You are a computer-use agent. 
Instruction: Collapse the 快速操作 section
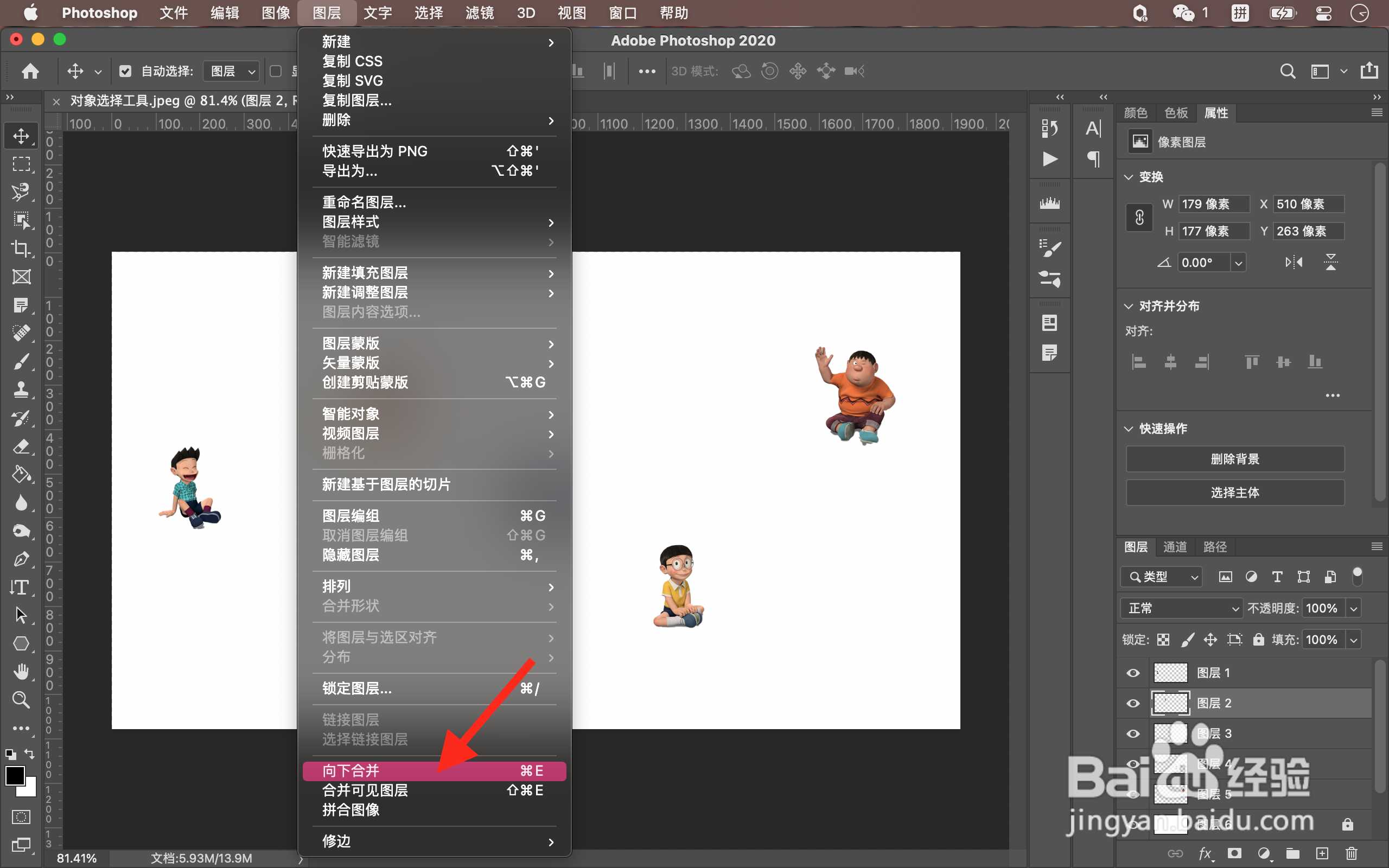1129,429
